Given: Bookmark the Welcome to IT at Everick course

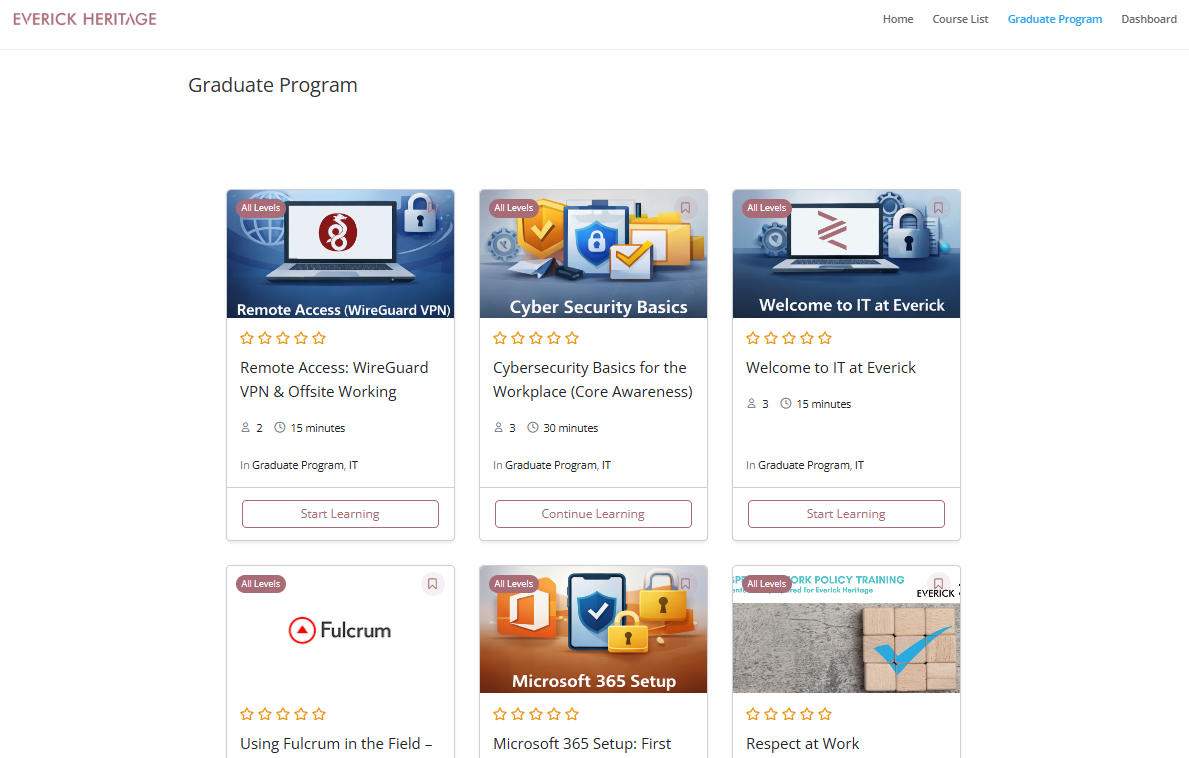Looking at the screenshot, I should point(938,208).
